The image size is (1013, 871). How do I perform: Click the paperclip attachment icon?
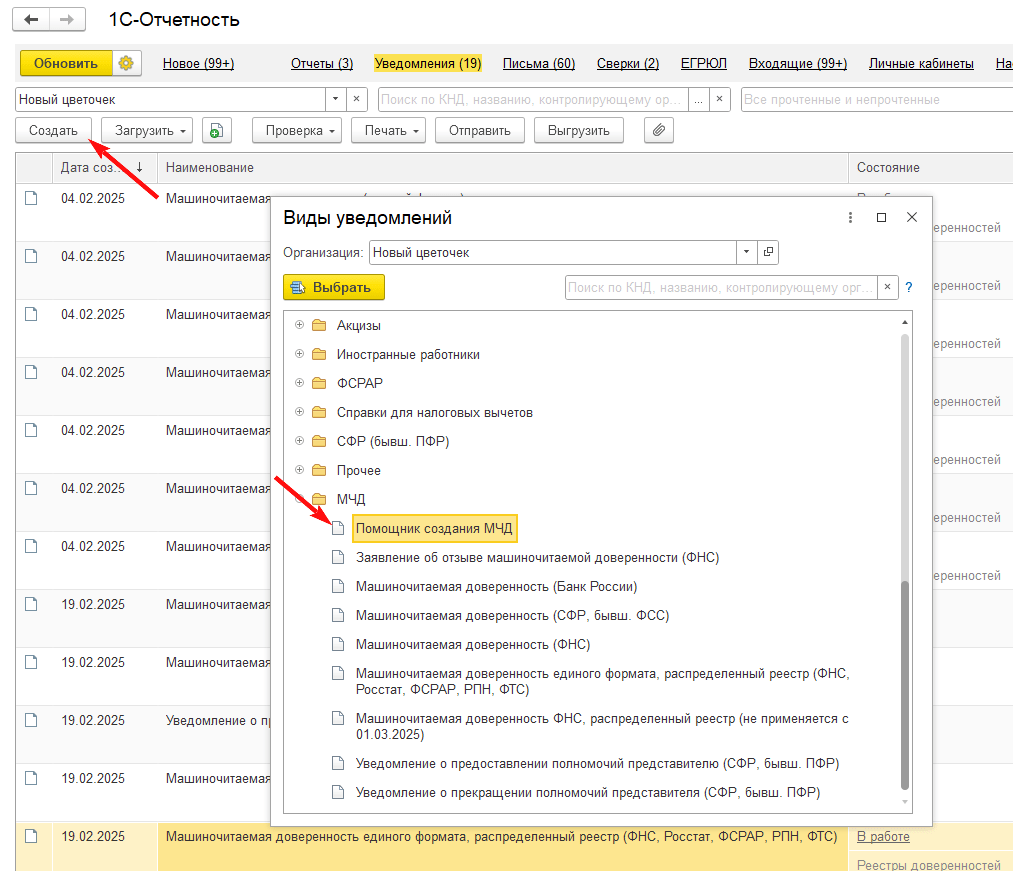point(658,130)
